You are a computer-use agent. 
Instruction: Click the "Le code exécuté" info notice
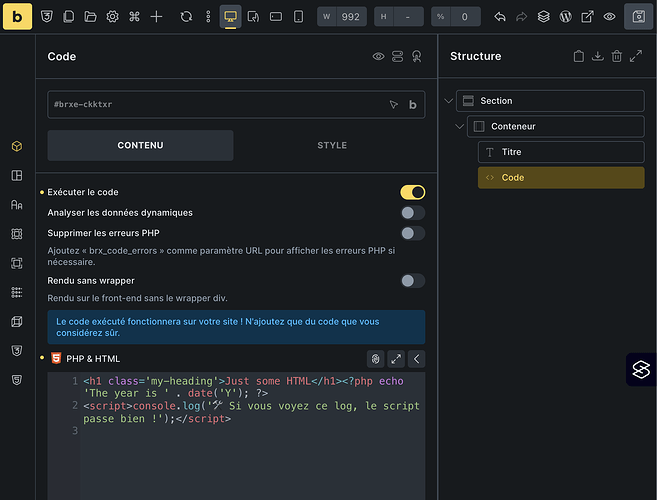point(236,327)
